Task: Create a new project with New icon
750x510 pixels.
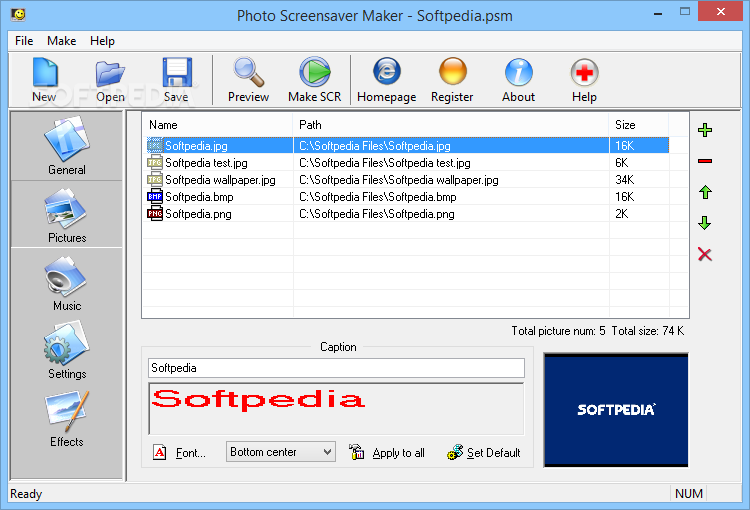Action: pos(45,73)
